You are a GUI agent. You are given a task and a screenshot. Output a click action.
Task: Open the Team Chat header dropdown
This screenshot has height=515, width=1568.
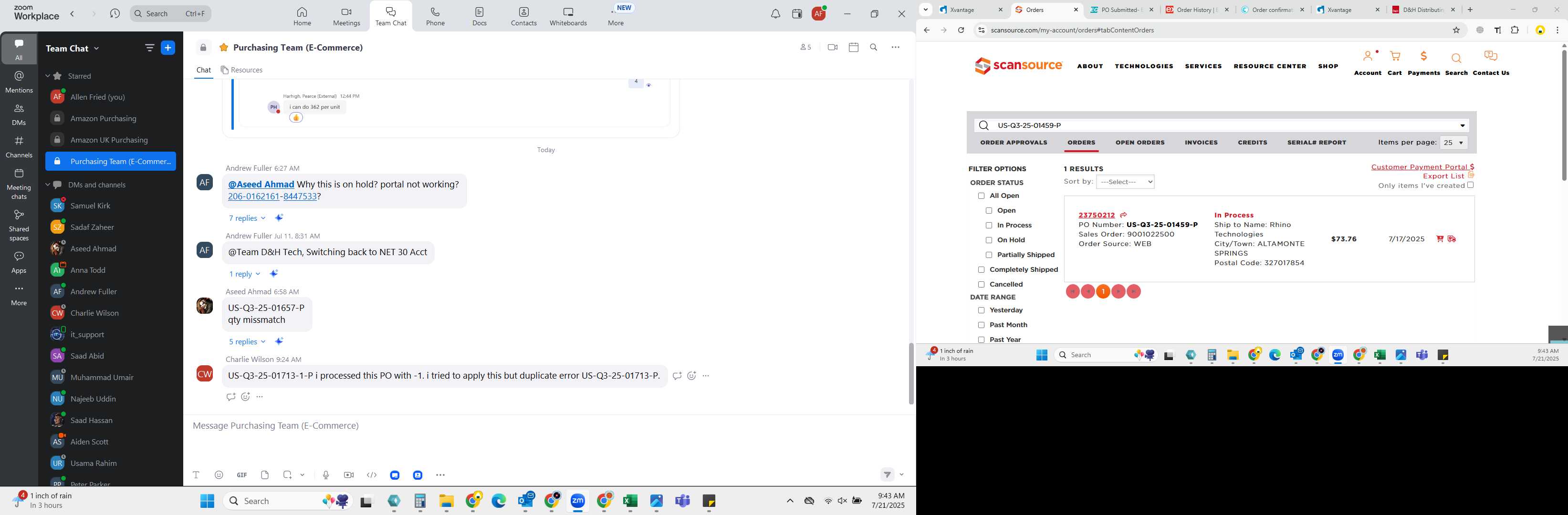point(73,49)
